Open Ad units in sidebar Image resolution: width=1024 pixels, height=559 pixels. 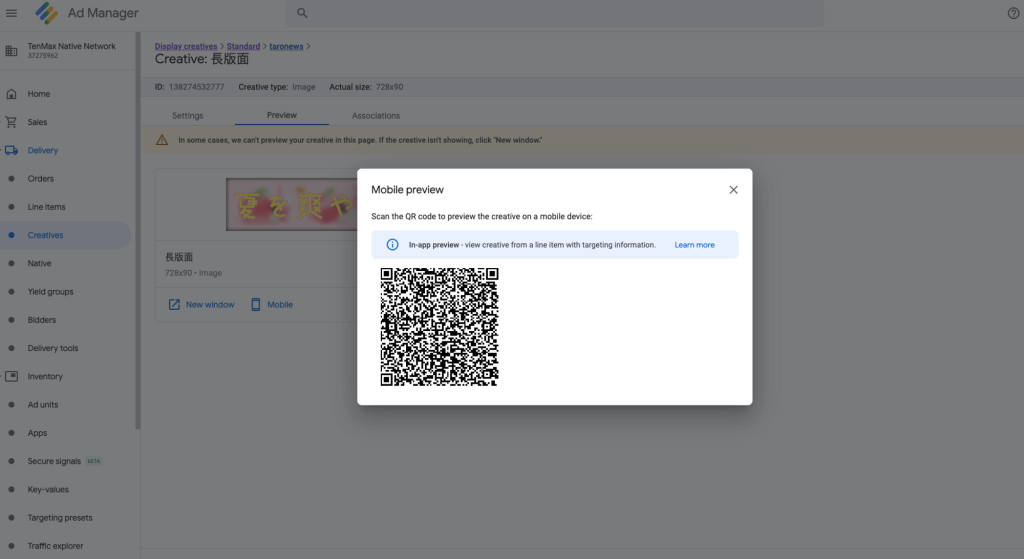click(42, 405)
